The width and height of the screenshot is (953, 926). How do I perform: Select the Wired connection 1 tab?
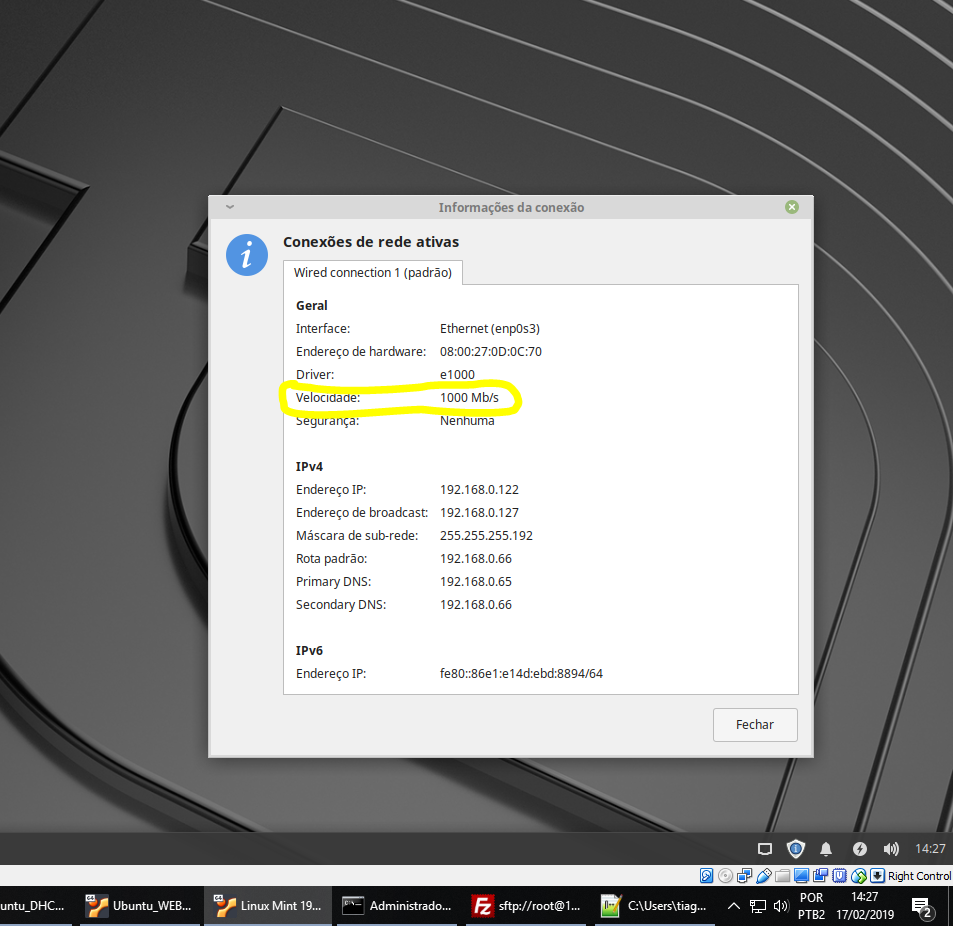click(x=373, y=272)
